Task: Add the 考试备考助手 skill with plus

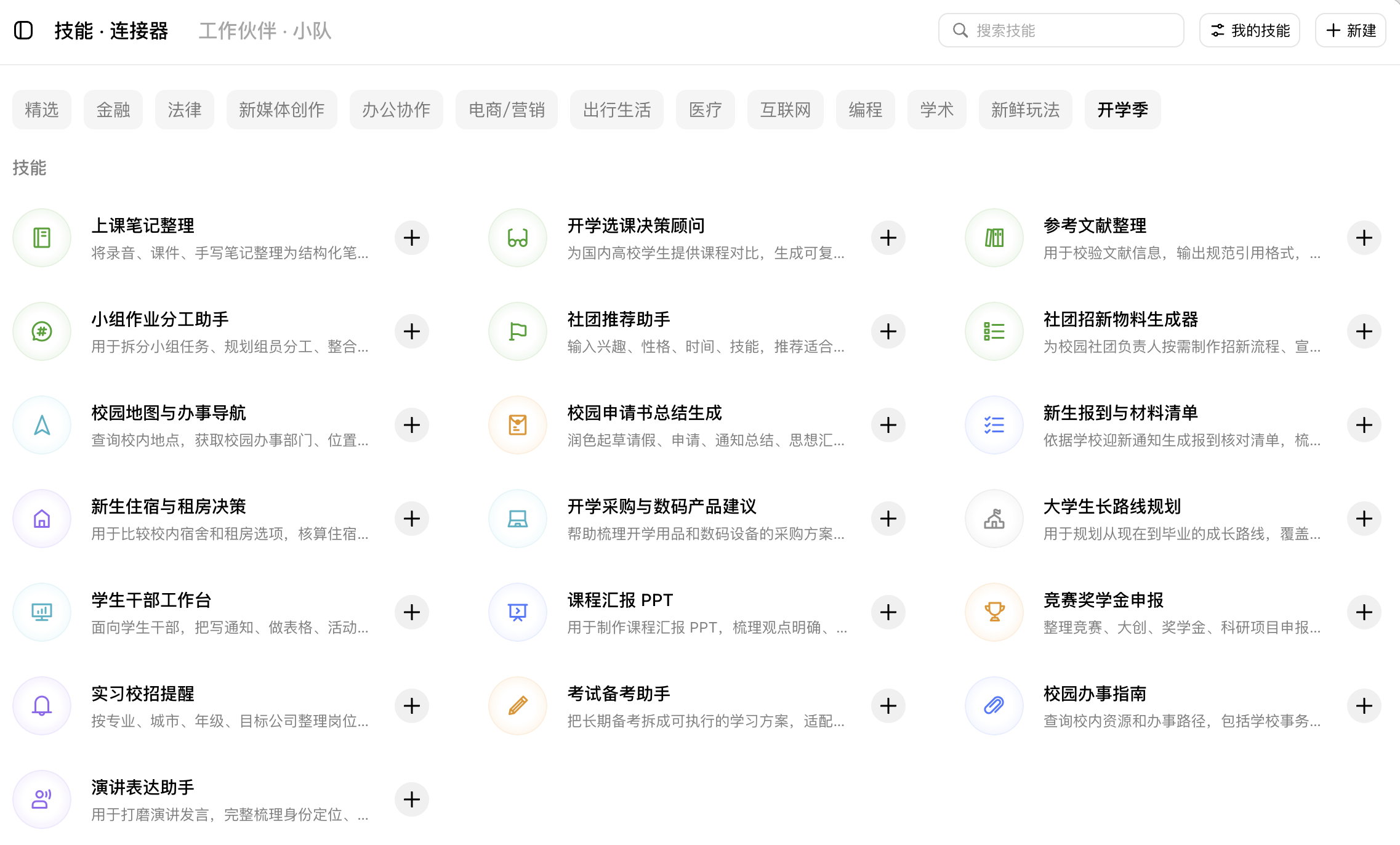Action: coord(888,706)
